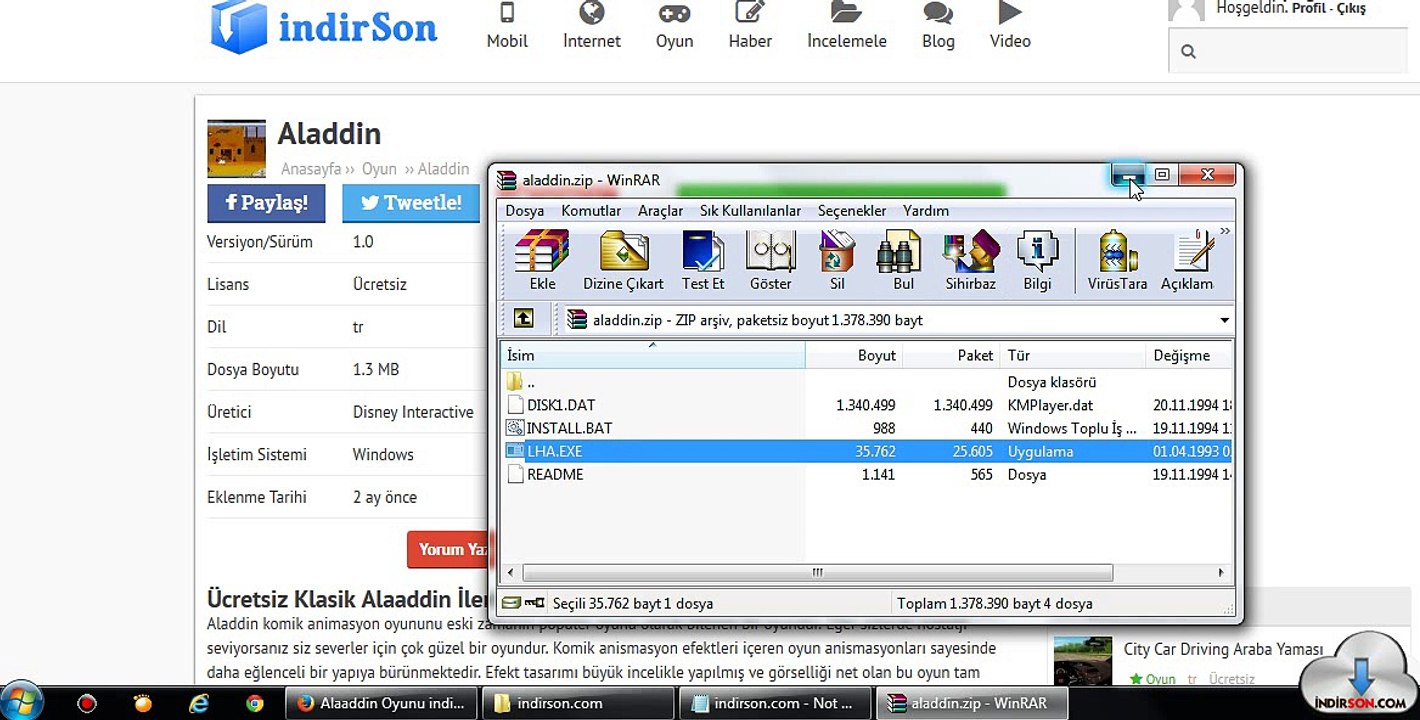Image resolution: width=1420 pixels, height=720 pixels.
Task: Open the İnternet navigation category
Action: (x=592, y=27)
